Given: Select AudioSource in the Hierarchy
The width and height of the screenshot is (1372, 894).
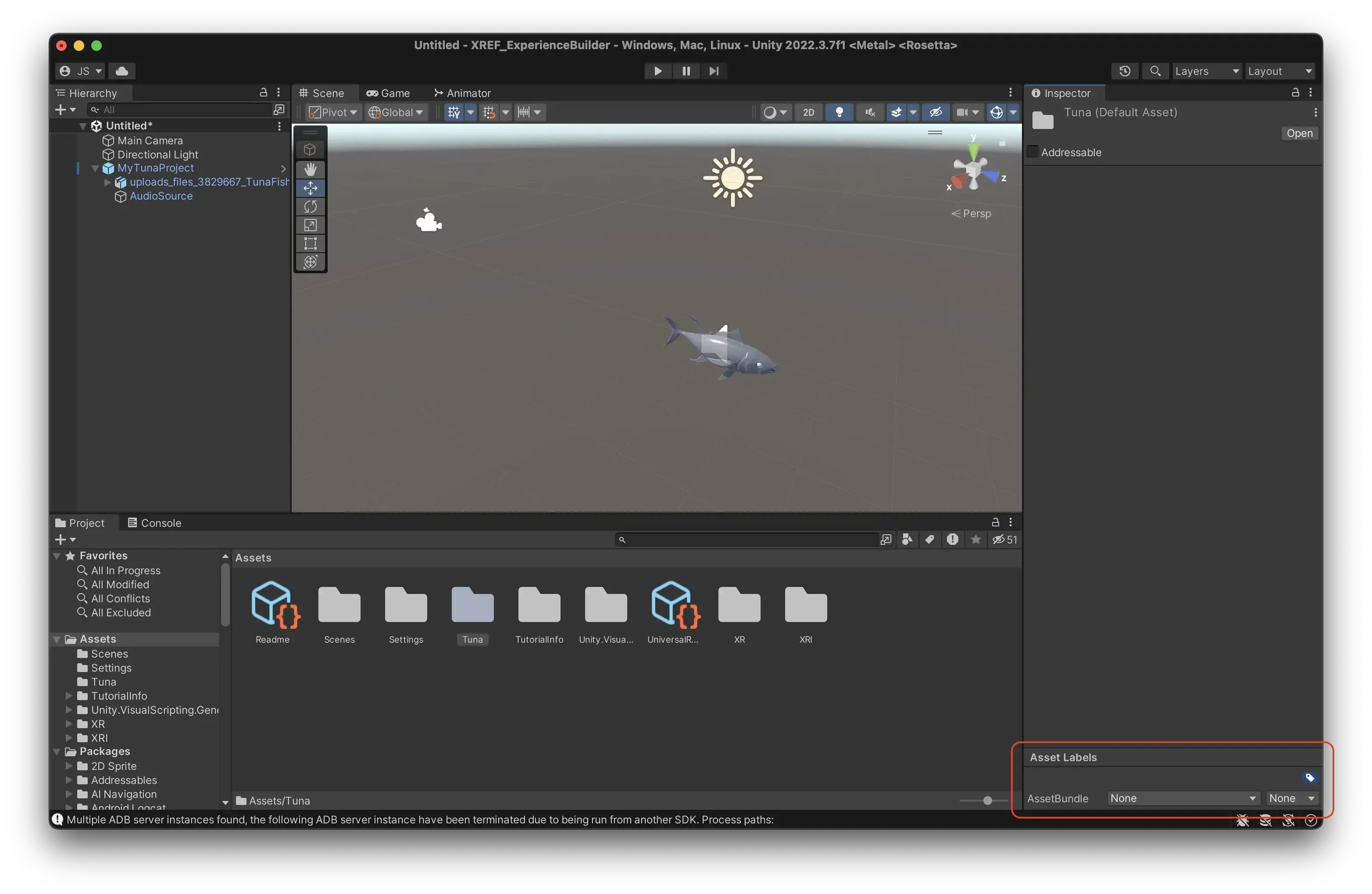Looking at the screenshot, I should [x=161, y=196].
